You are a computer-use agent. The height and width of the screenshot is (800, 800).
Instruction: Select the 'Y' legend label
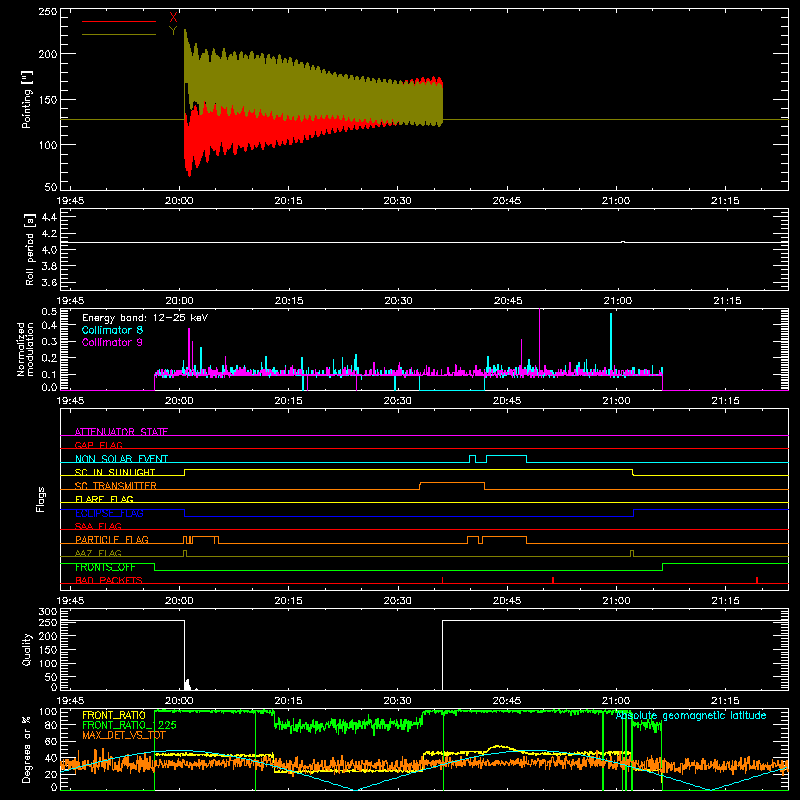[x=173, y=31]
